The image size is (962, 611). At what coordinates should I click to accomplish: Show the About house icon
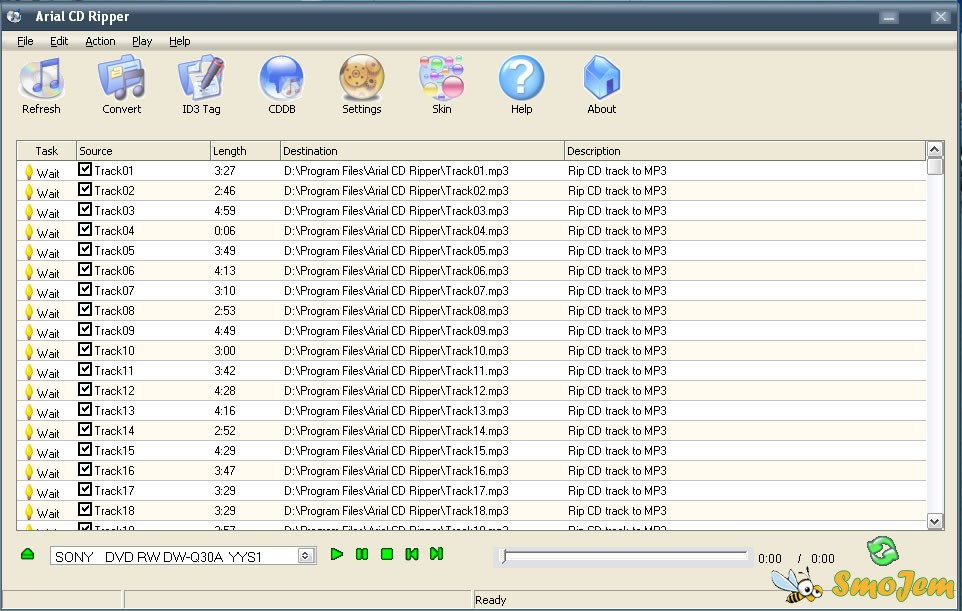point(602,78)
